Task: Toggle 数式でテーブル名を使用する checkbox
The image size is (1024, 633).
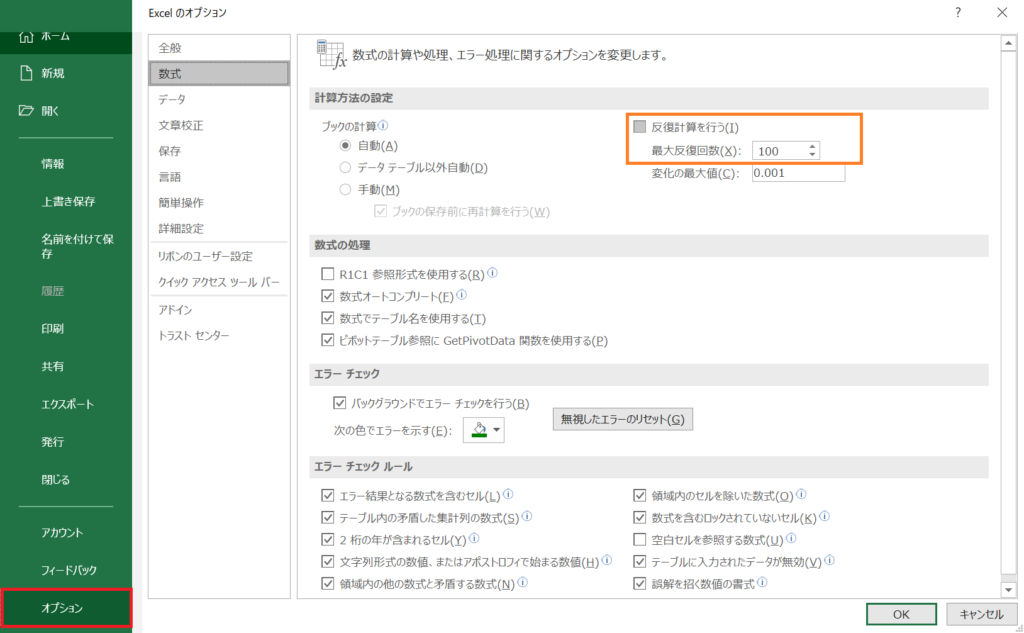Action: click(x=328, y=318)
